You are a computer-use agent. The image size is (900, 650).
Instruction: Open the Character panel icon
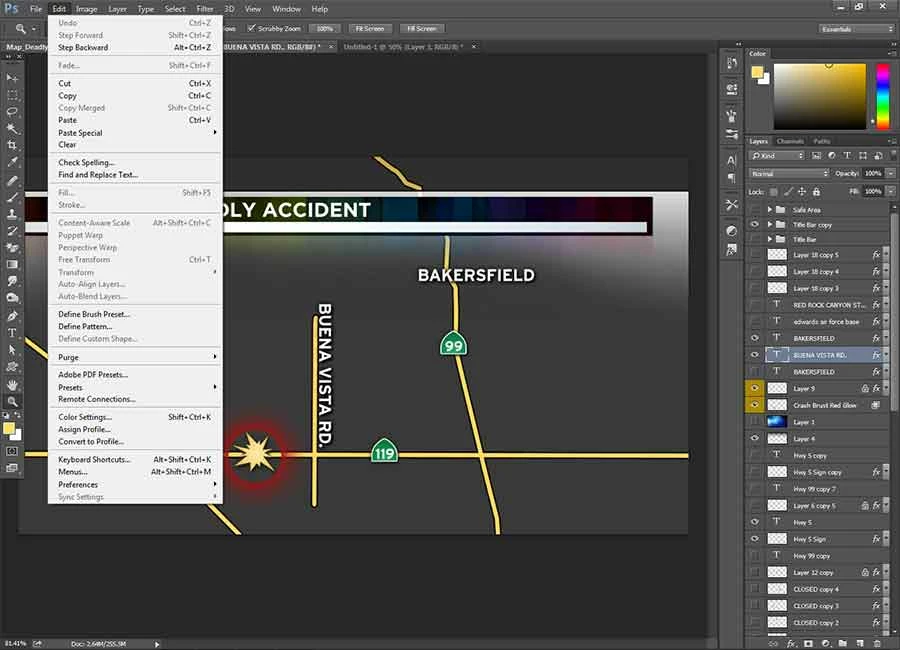731,160
